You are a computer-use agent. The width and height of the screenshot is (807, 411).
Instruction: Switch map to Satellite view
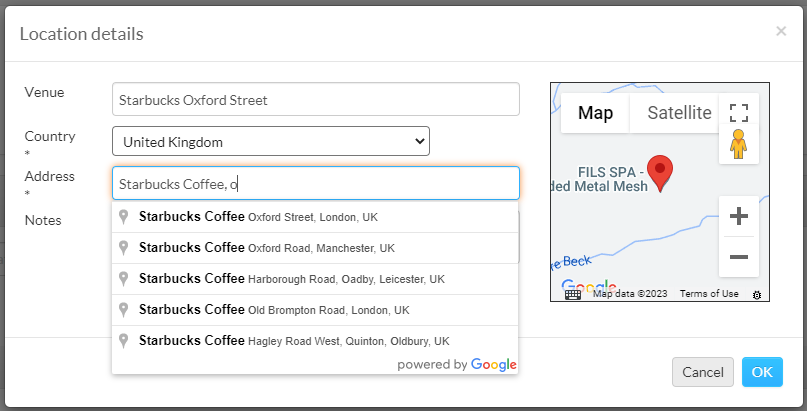pos(679,113)
